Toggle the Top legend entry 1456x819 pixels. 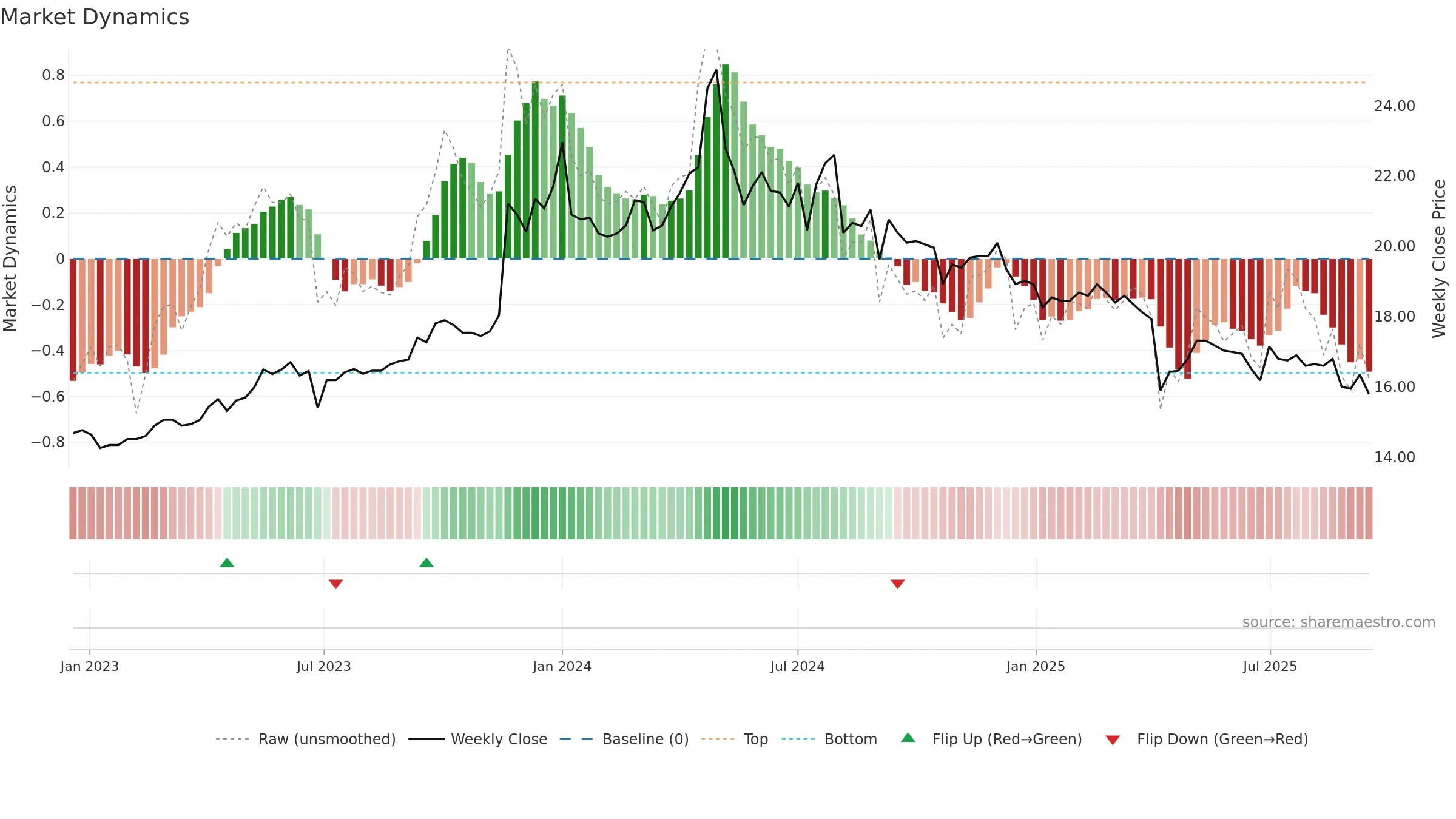click(735, 739)
